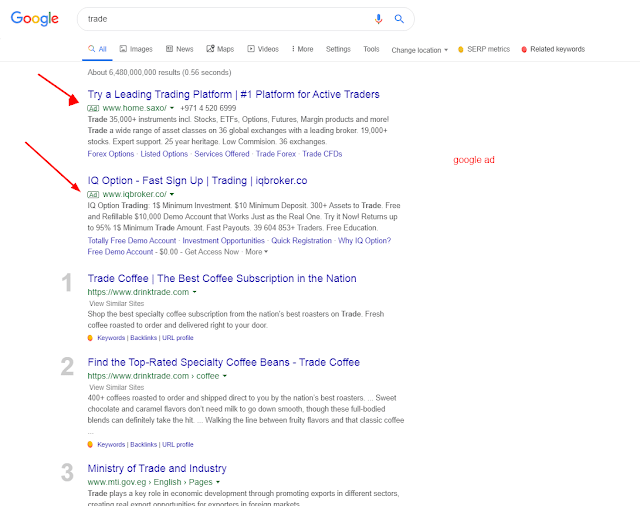This screenshot has height=506, width=640.
Task: Click the Services Offered sitelink
Action: pos(222,154)
